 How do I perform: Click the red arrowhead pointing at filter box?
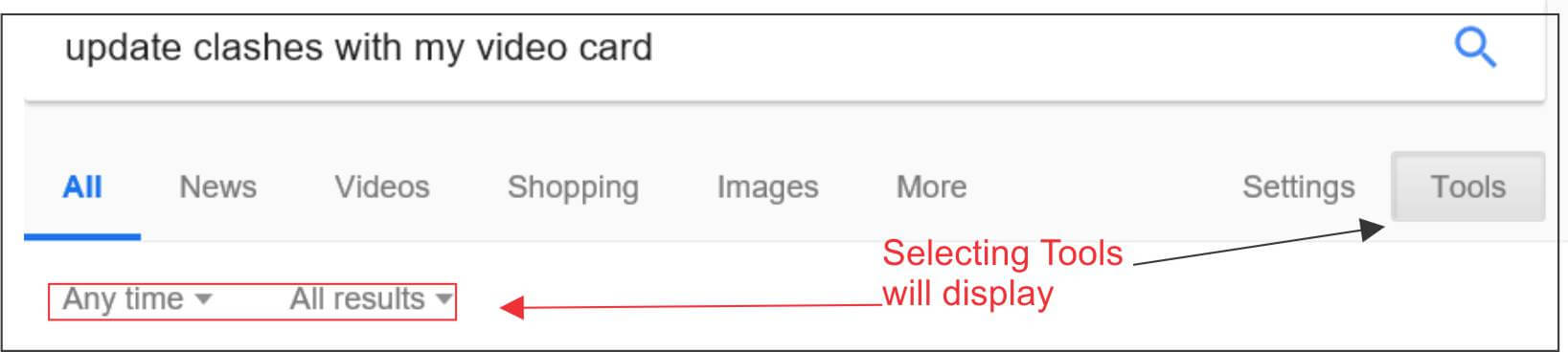click(x=512, y=307)
